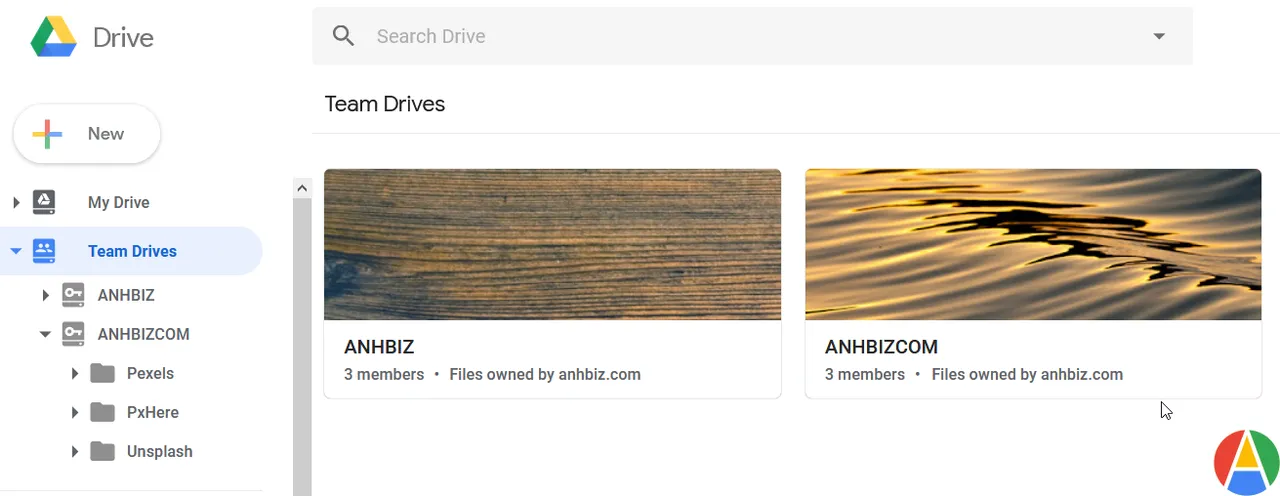Open the ANHBIZCOM golden water drive card

click(x=1033, y=284)
